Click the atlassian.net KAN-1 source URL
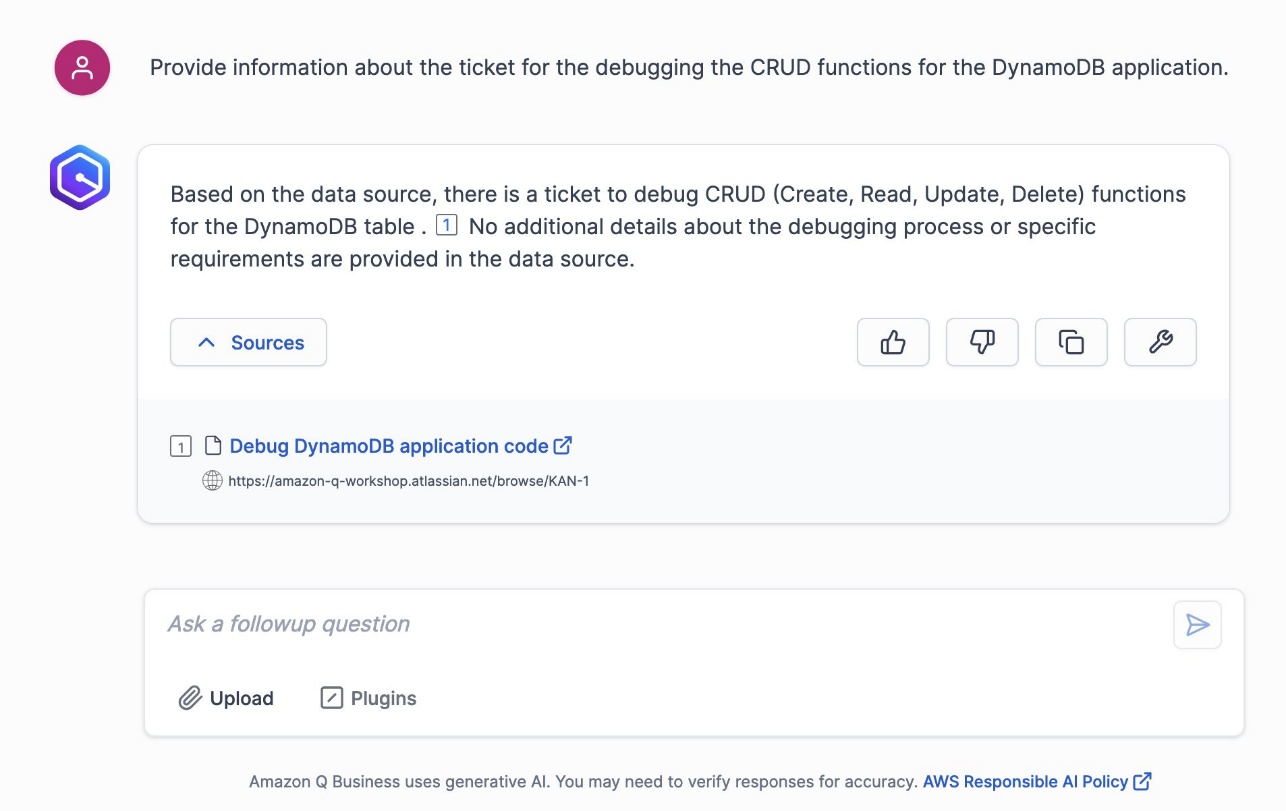 tap(409, 481)
